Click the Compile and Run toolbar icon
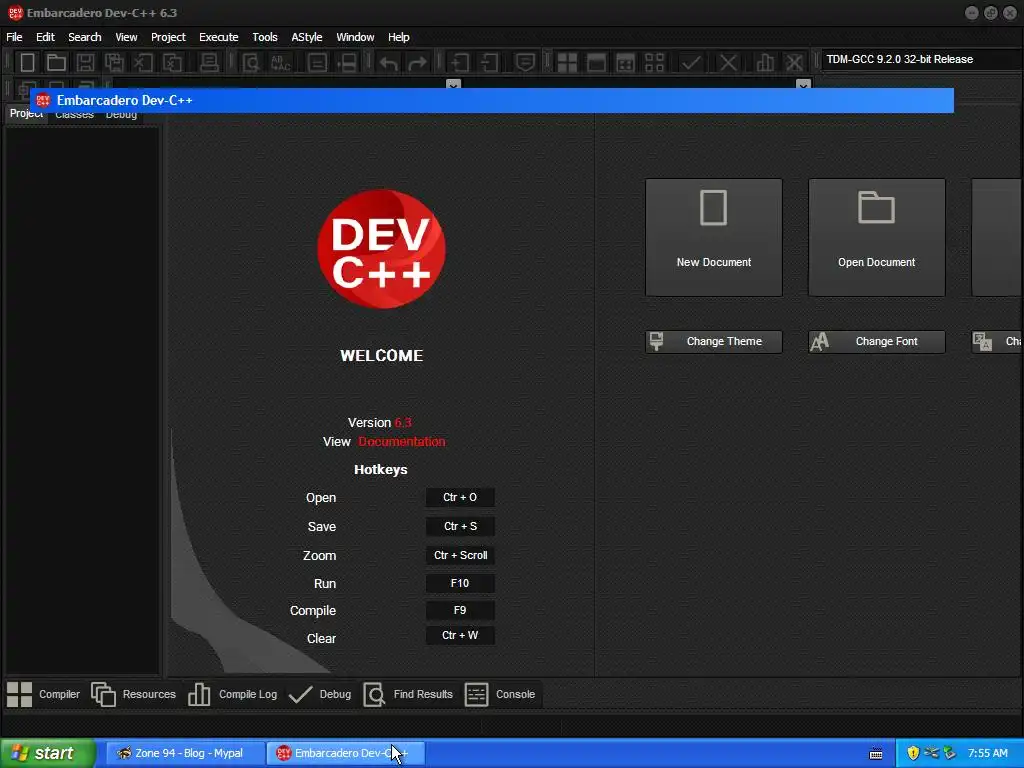 625,63
